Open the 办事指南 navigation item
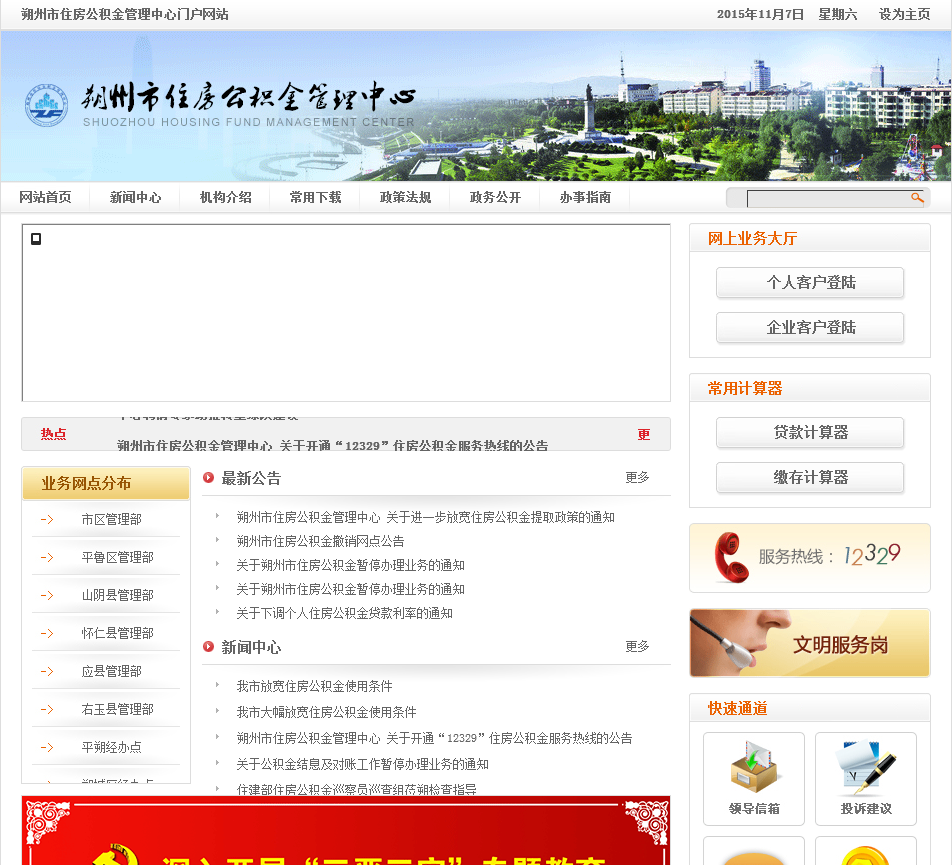952x865 pixels. point(585,197)
